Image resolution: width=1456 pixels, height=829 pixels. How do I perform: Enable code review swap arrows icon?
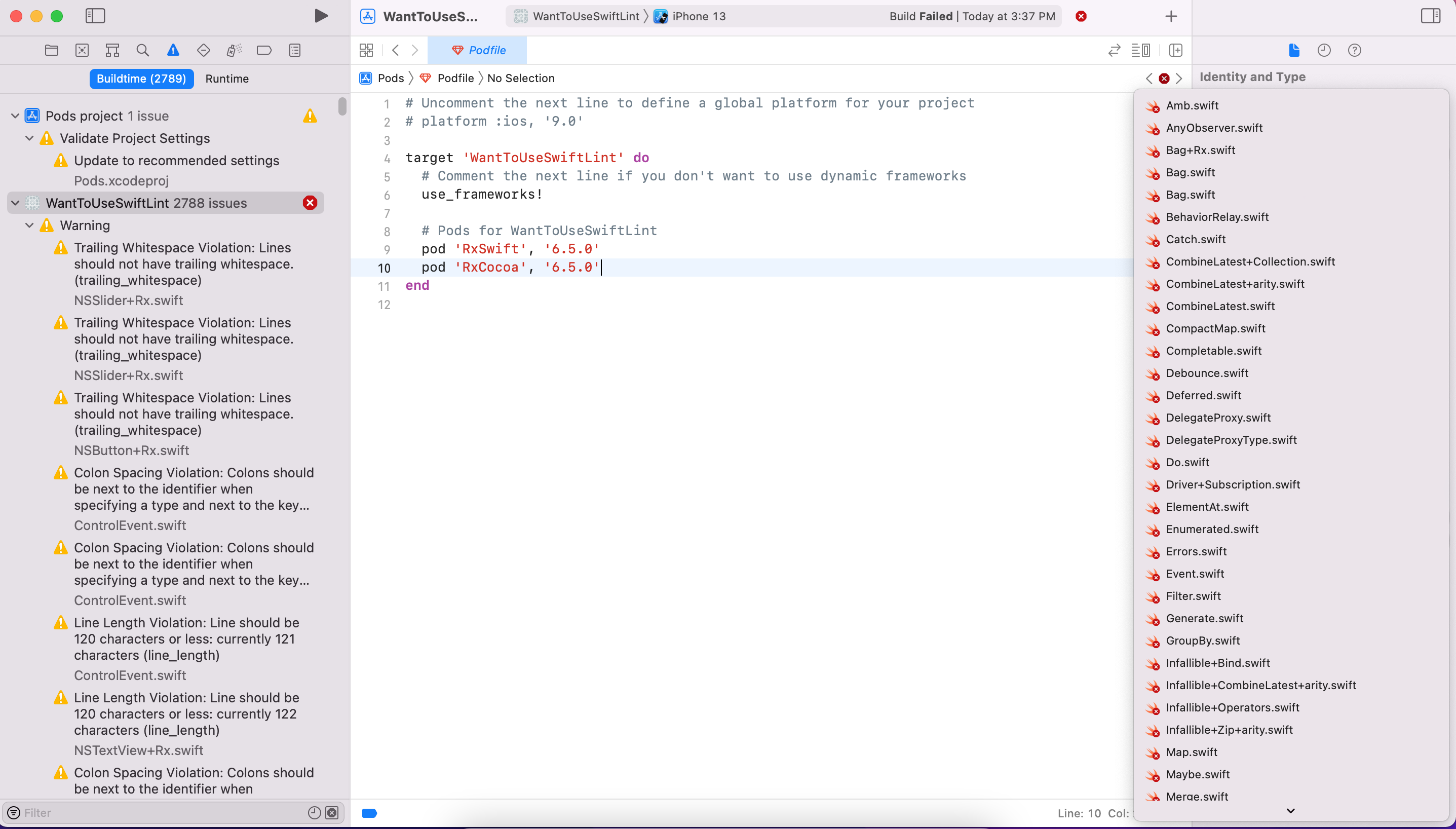pyautogui.click(x=1115, y=50)
